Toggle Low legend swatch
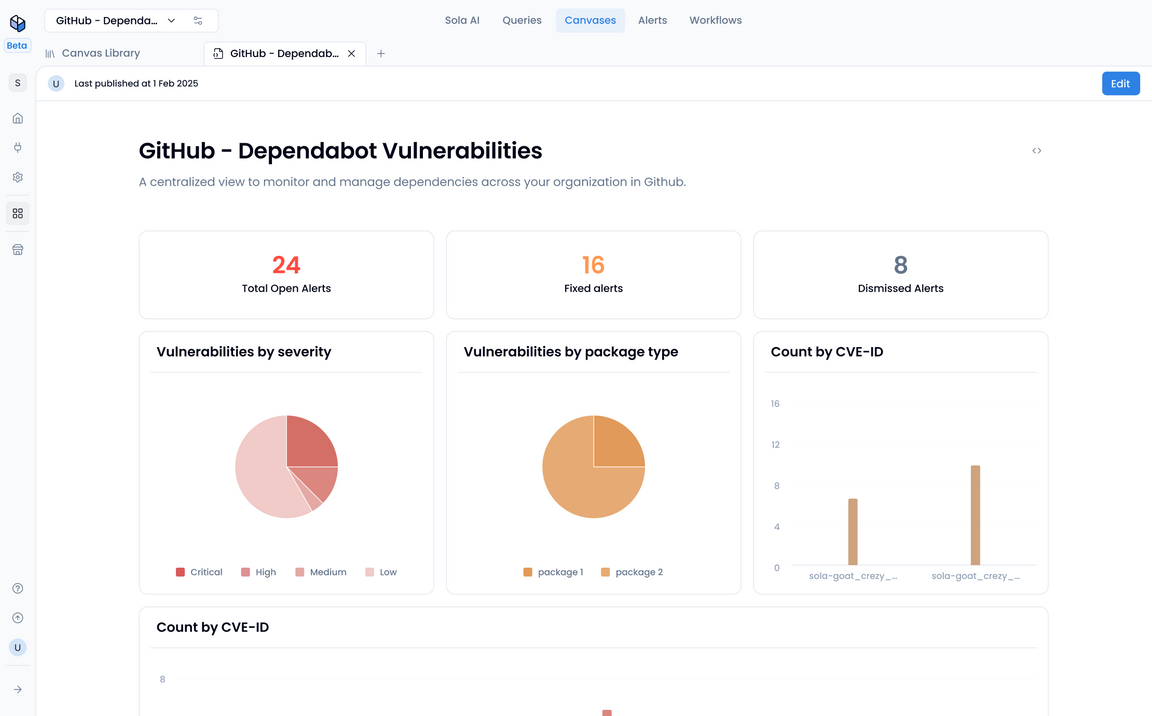1152x716 pixels. [x=370, y=572]
